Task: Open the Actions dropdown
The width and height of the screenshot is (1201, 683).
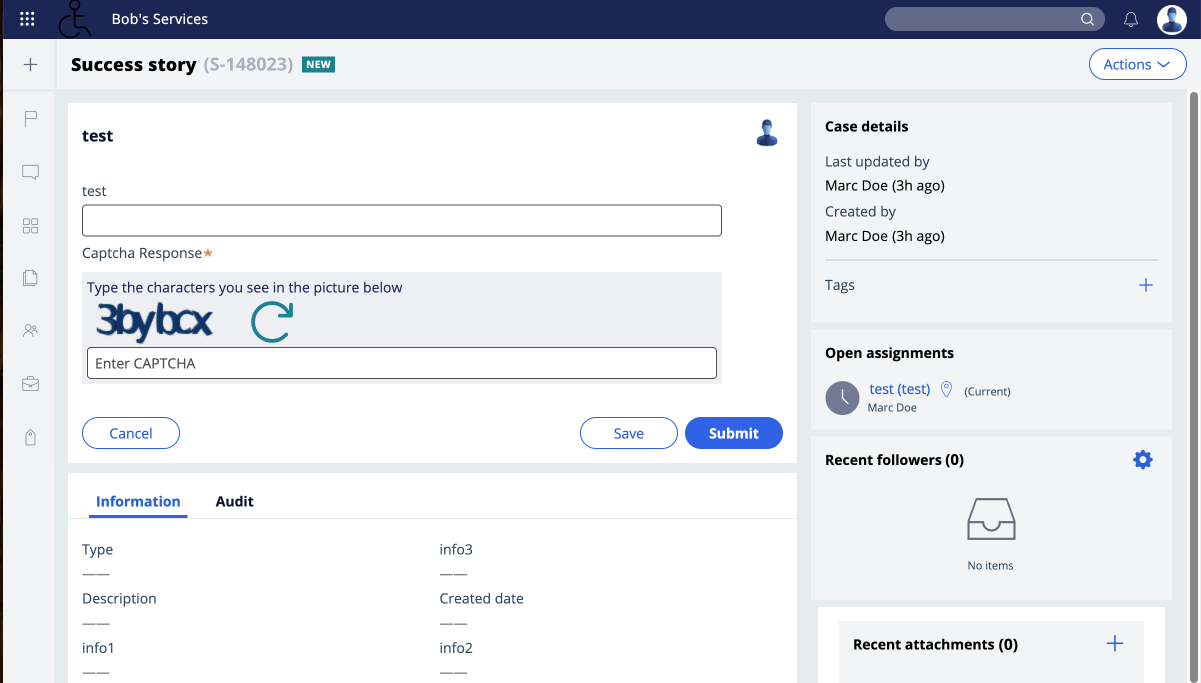Action: (1137, 63)
